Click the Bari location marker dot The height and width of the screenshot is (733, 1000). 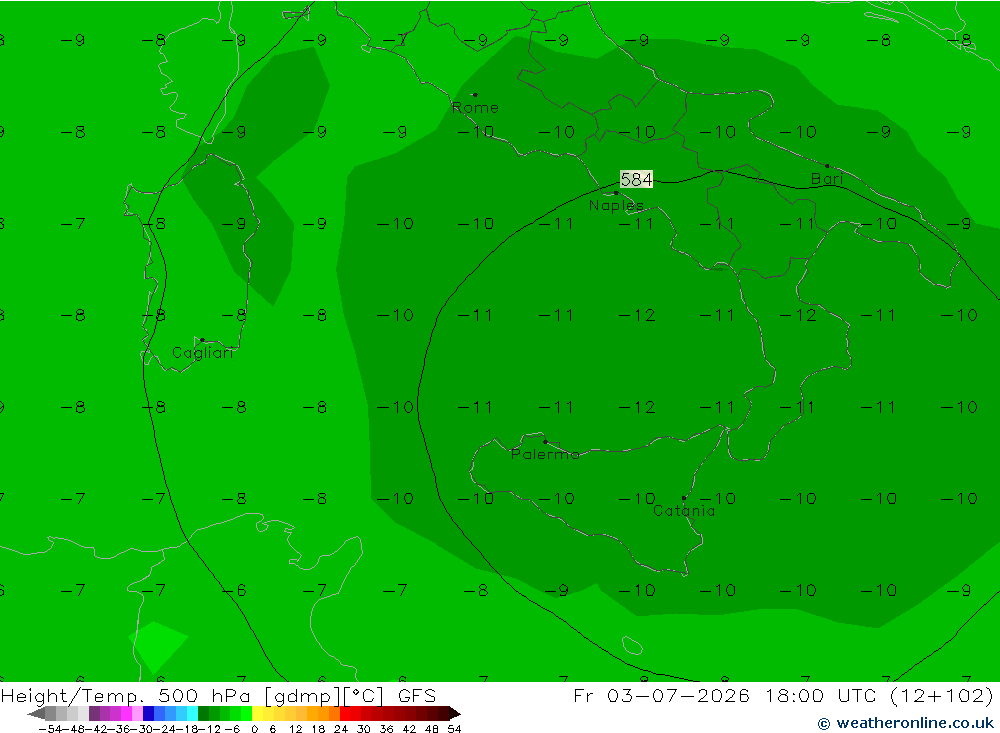click(x=827, y=166)
